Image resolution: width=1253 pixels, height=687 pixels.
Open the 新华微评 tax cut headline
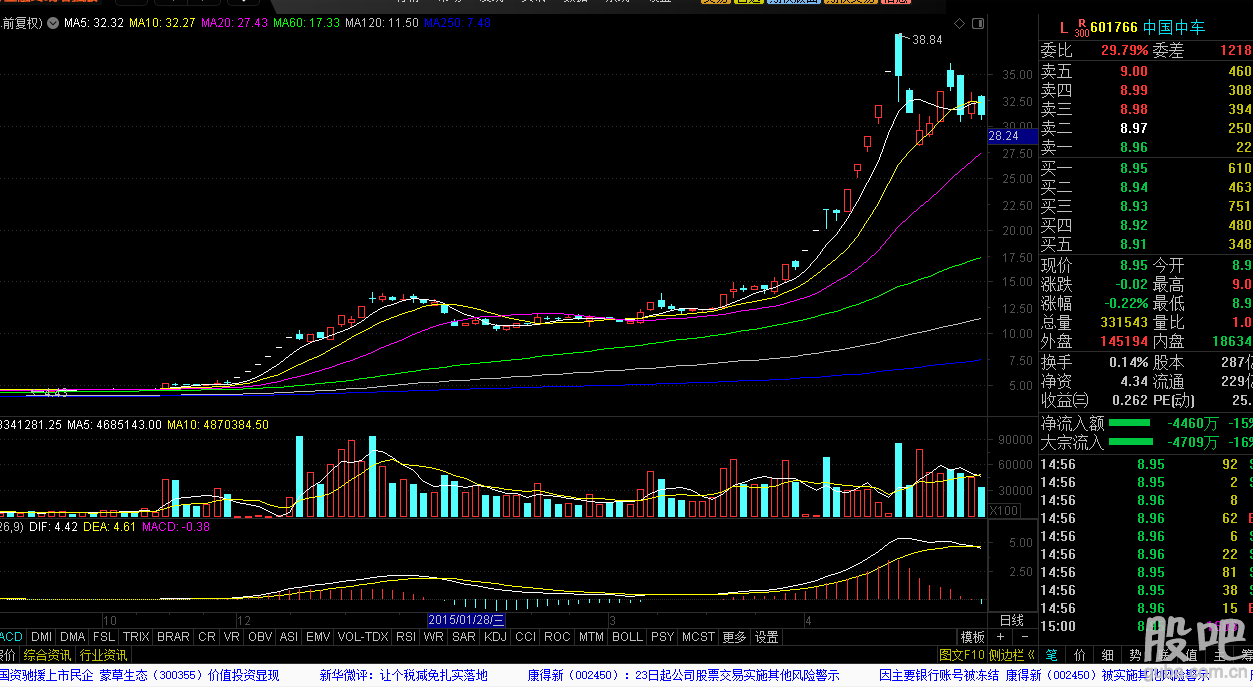[x=403, y=675]
